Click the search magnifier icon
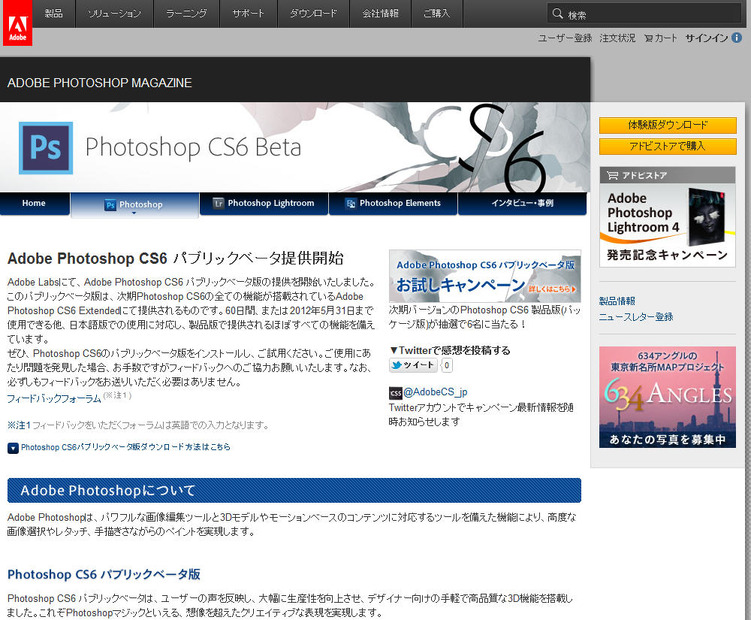 pos(557,13)
